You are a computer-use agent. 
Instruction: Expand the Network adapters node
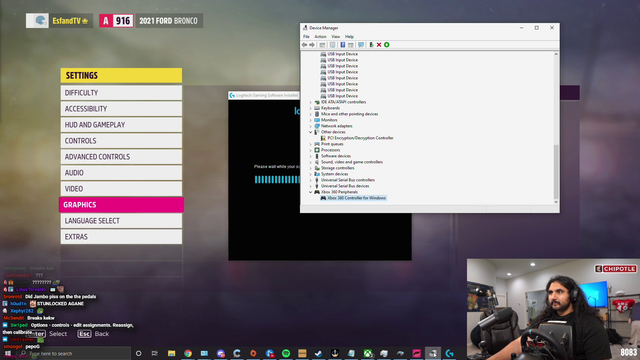tap(311, 126)
